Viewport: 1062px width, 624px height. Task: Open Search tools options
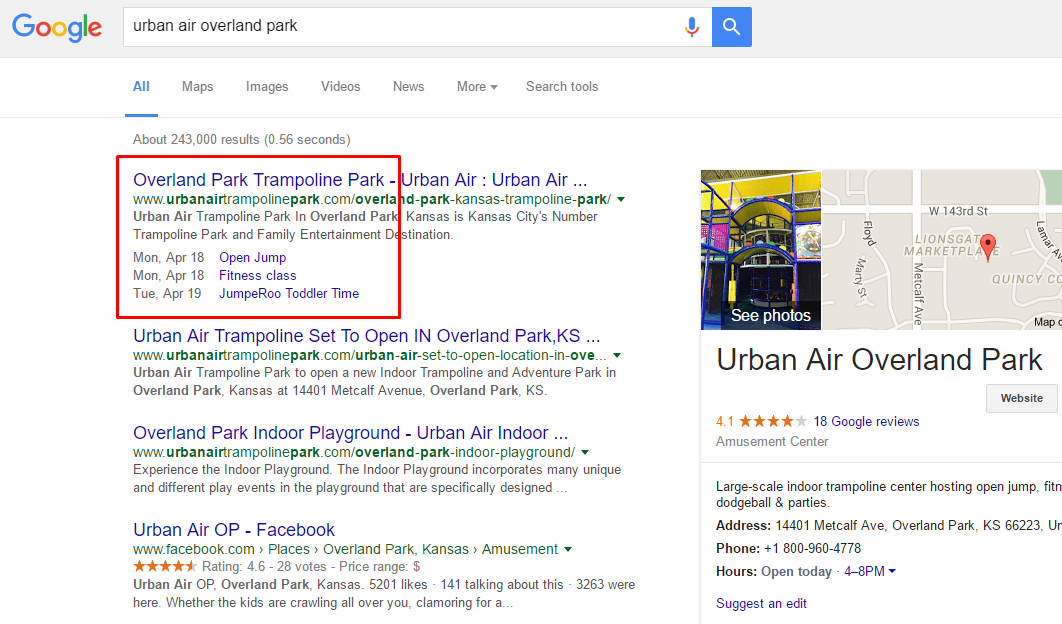point(562,87)
